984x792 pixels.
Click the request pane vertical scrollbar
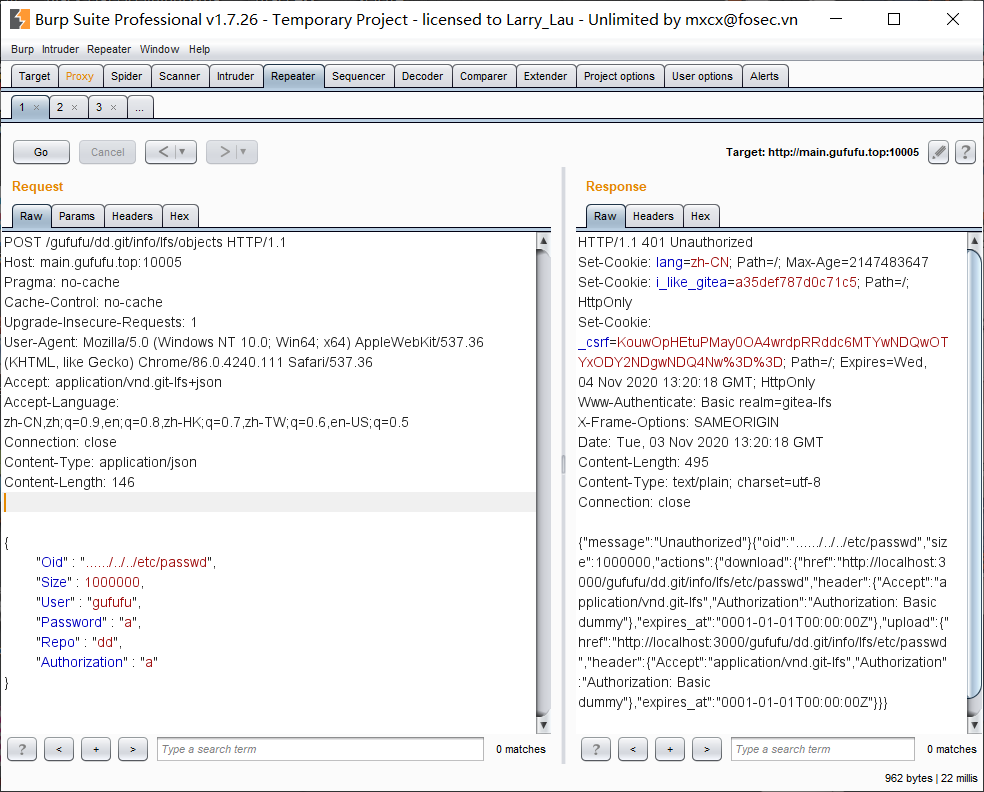tap(543, 482)
